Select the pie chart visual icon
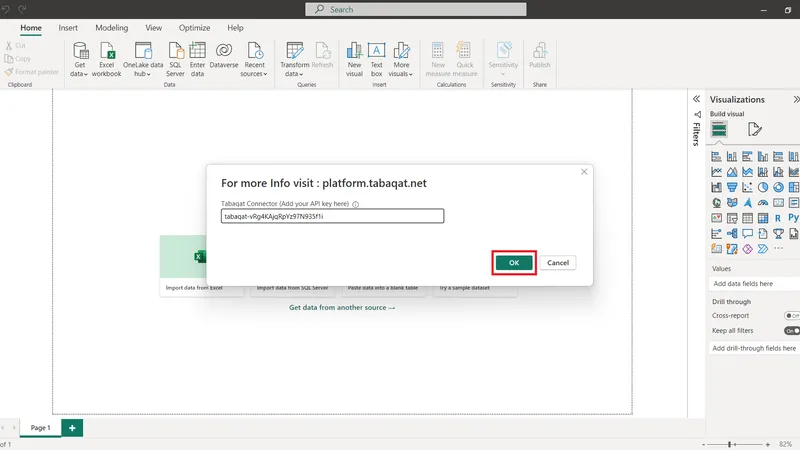The width and height of the screenshot is (800, 450). (763, 187)
